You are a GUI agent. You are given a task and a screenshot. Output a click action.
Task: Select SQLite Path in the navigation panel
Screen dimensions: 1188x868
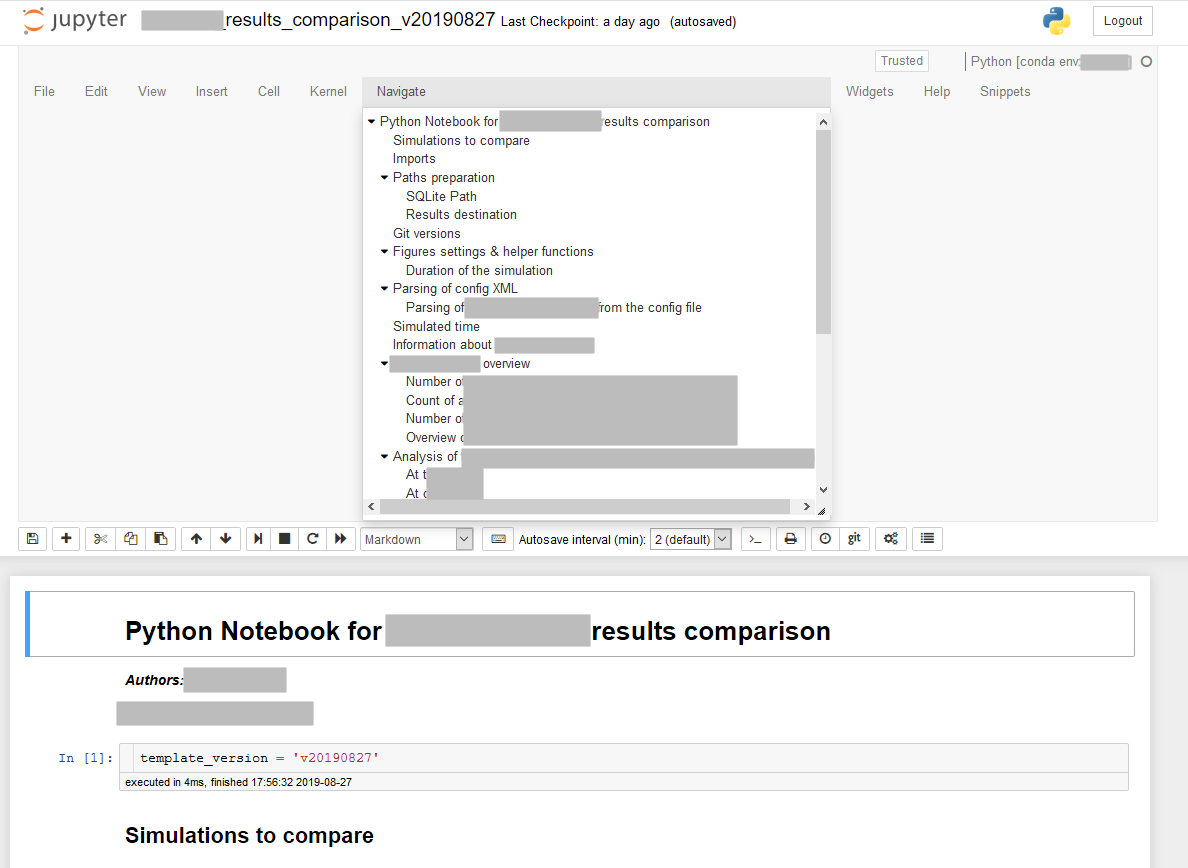(441, 196)
